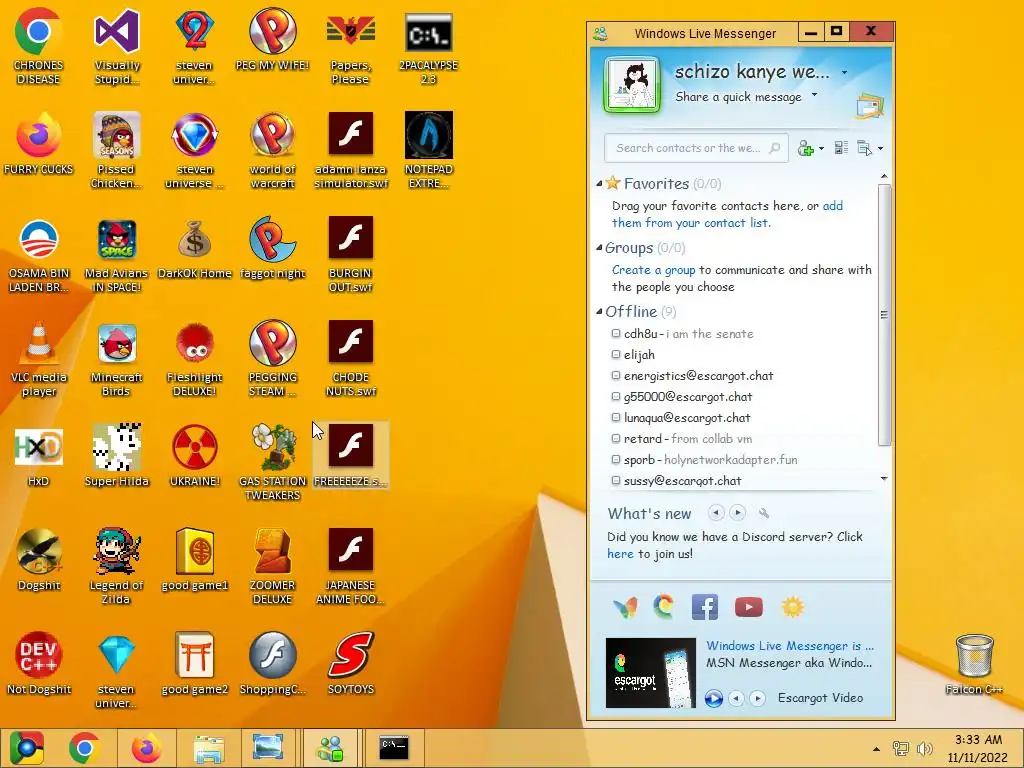Select the Falcon C++ recycle bin icon

point(974,665)
